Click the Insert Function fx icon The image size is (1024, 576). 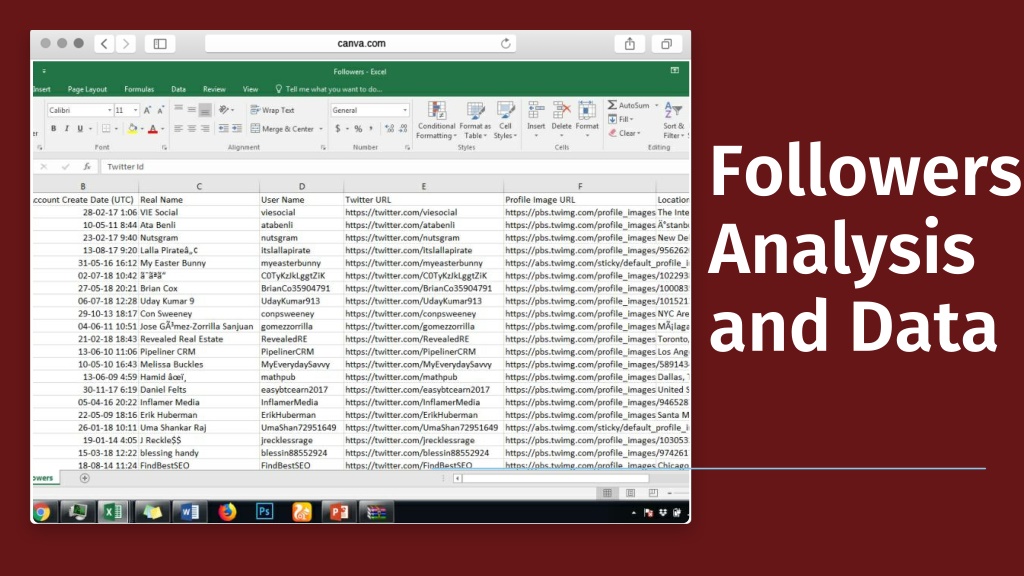(x=86, y=167)
